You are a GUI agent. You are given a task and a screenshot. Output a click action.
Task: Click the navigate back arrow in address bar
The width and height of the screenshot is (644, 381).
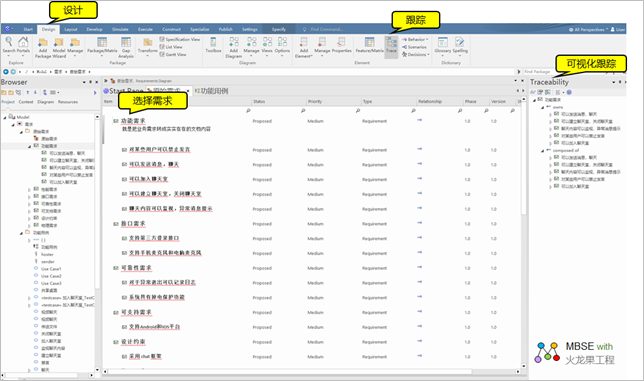[x=6, y=72]
